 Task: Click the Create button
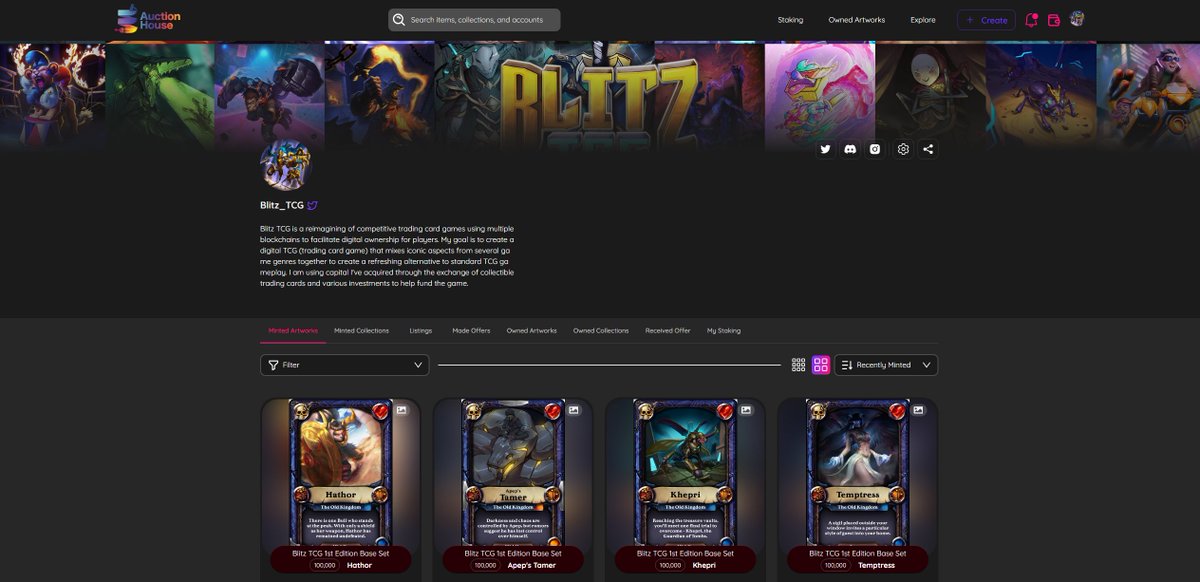tap(986, 20)
